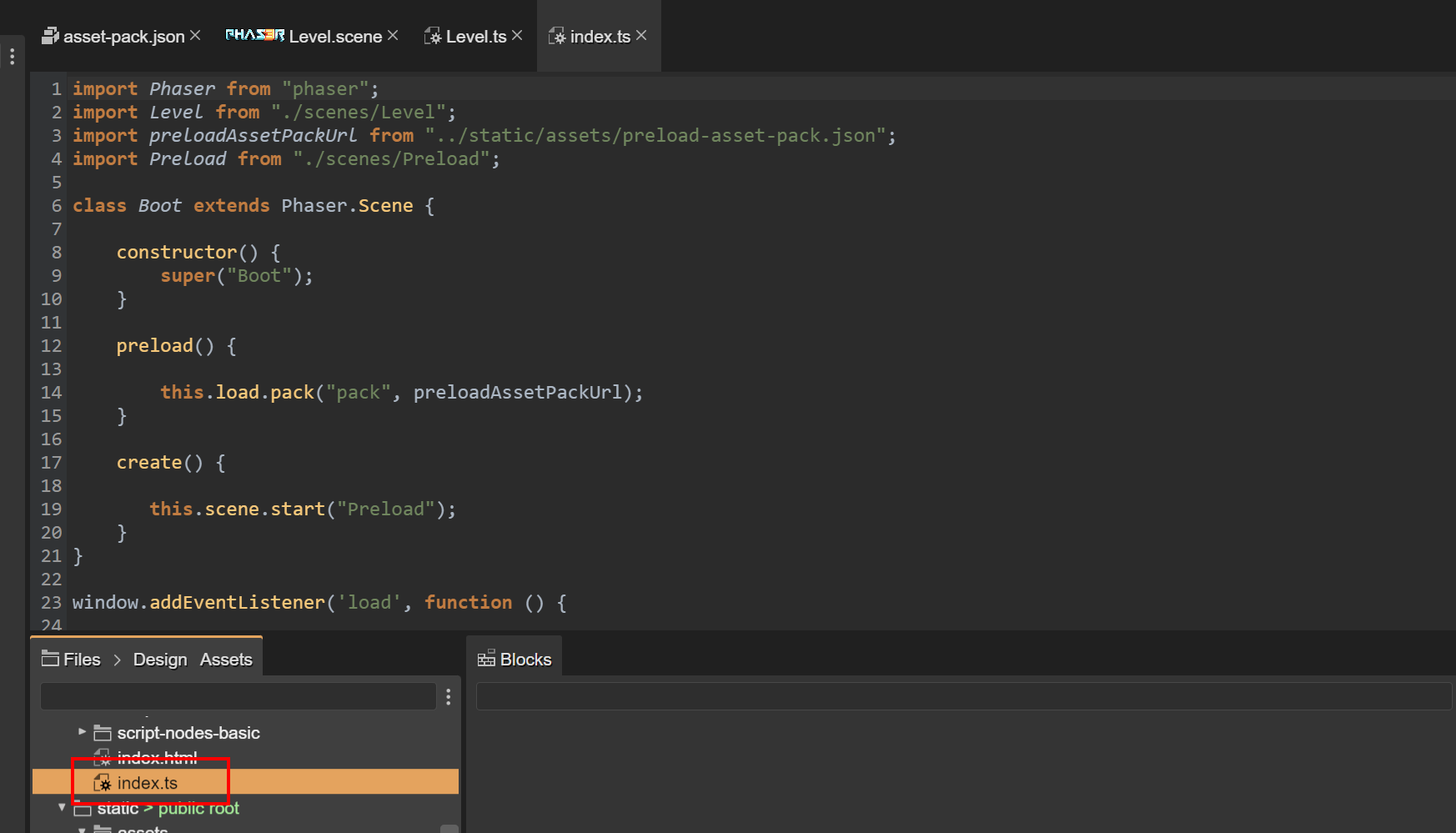This screenshot has height=833, width=1456.
Task: Expand the script-nodes-basic folder
Action: click(82, 731)
